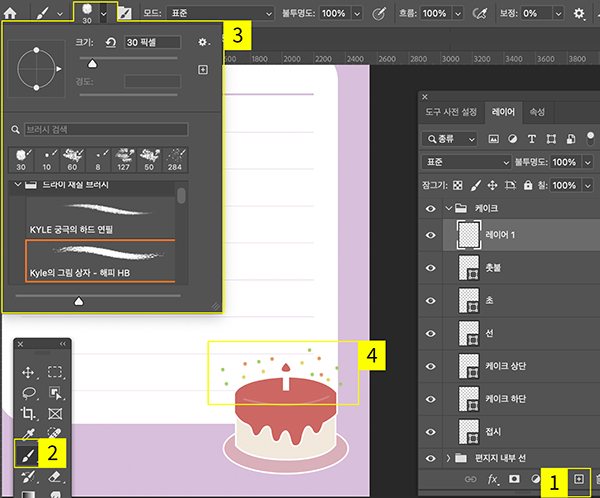Click the create new layer icon

[577, 480]
